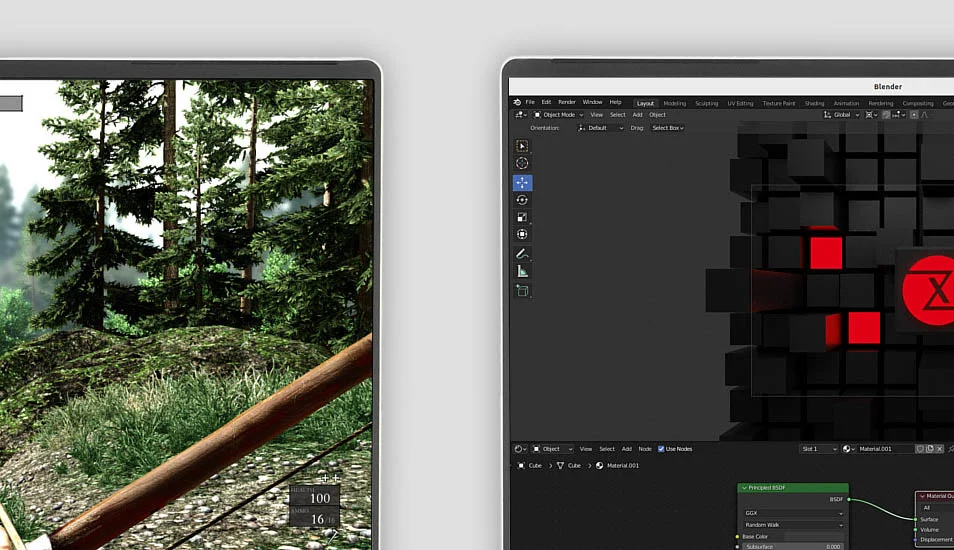The height and width of the screenshot is (550, 954).
Task: Collapse the Principled BSDF node
Action: [744, 488]
